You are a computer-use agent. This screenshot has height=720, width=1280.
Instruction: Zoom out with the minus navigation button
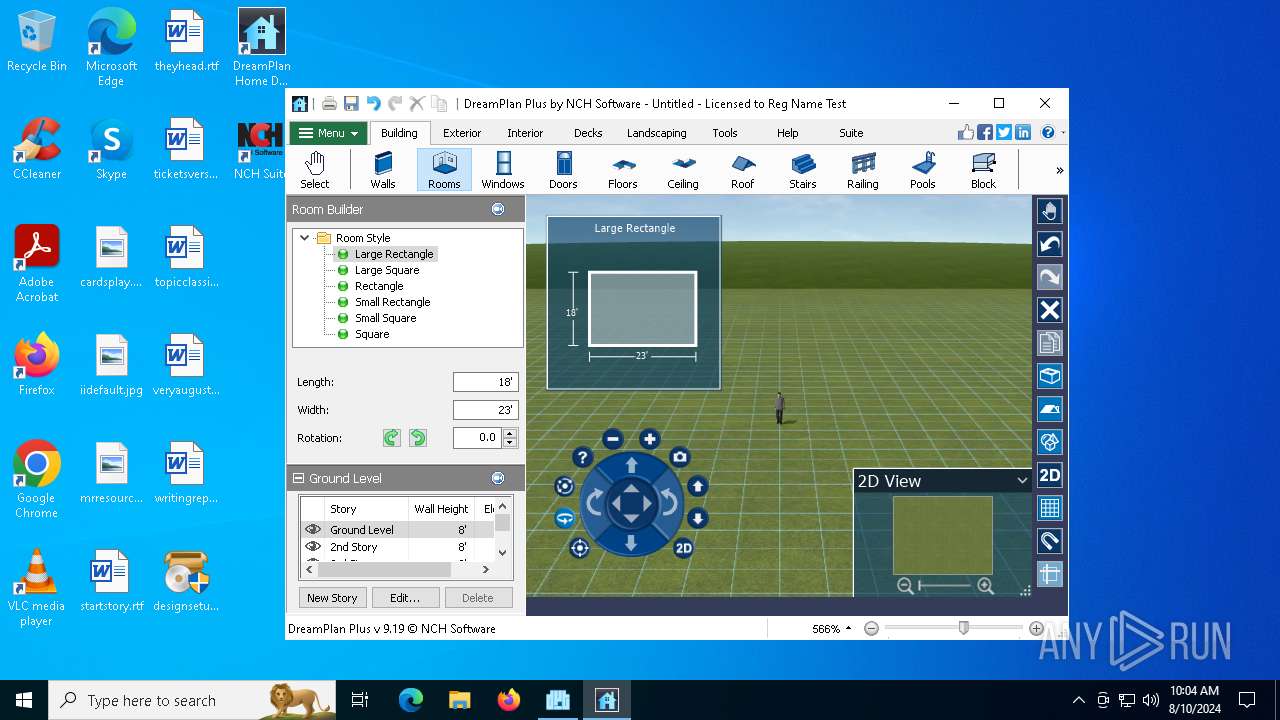click(x=613, y=439)
